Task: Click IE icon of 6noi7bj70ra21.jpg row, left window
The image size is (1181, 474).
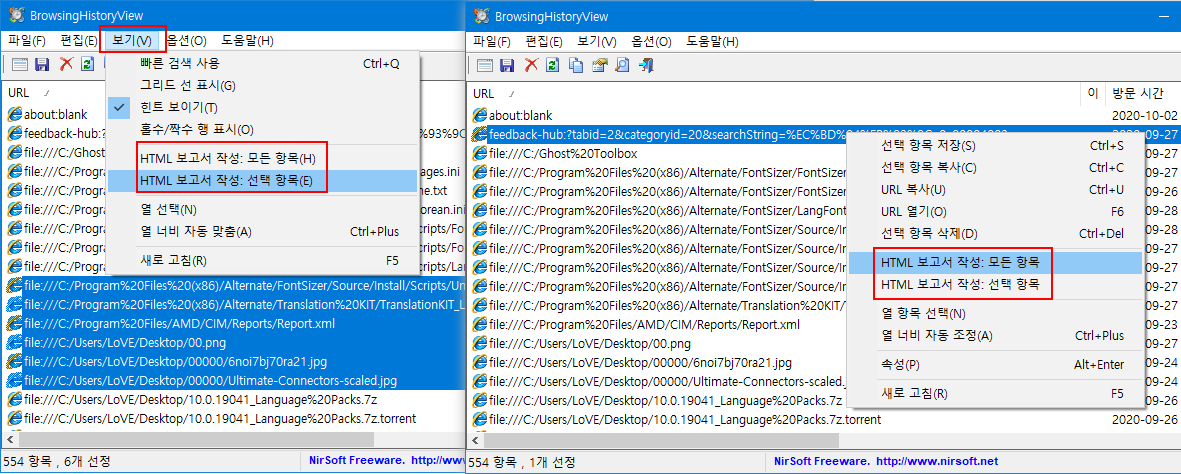Action: pyautogui.click(x=15, y=360)
